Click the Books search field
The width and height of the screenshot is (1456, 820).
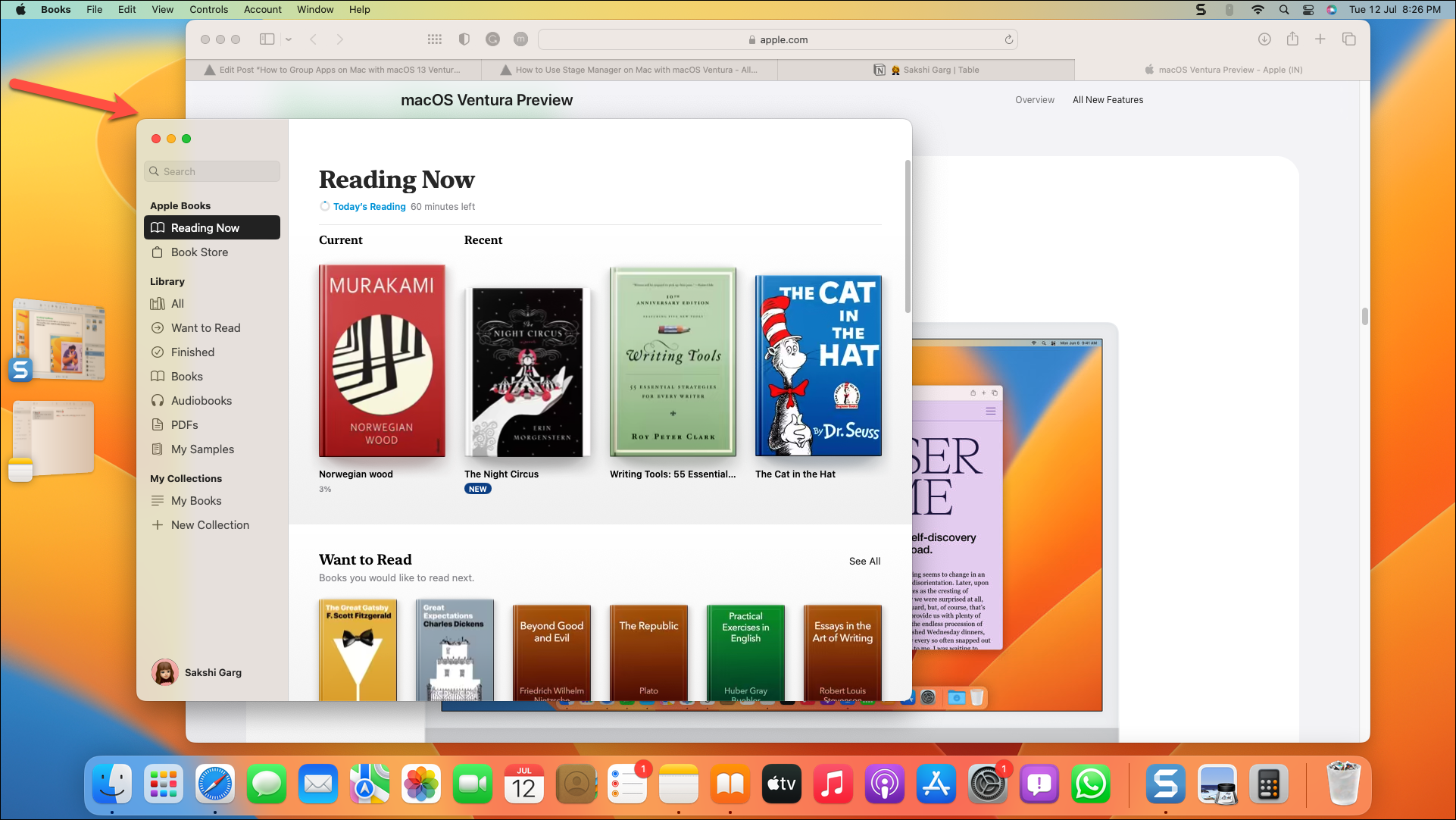[212, 171]
